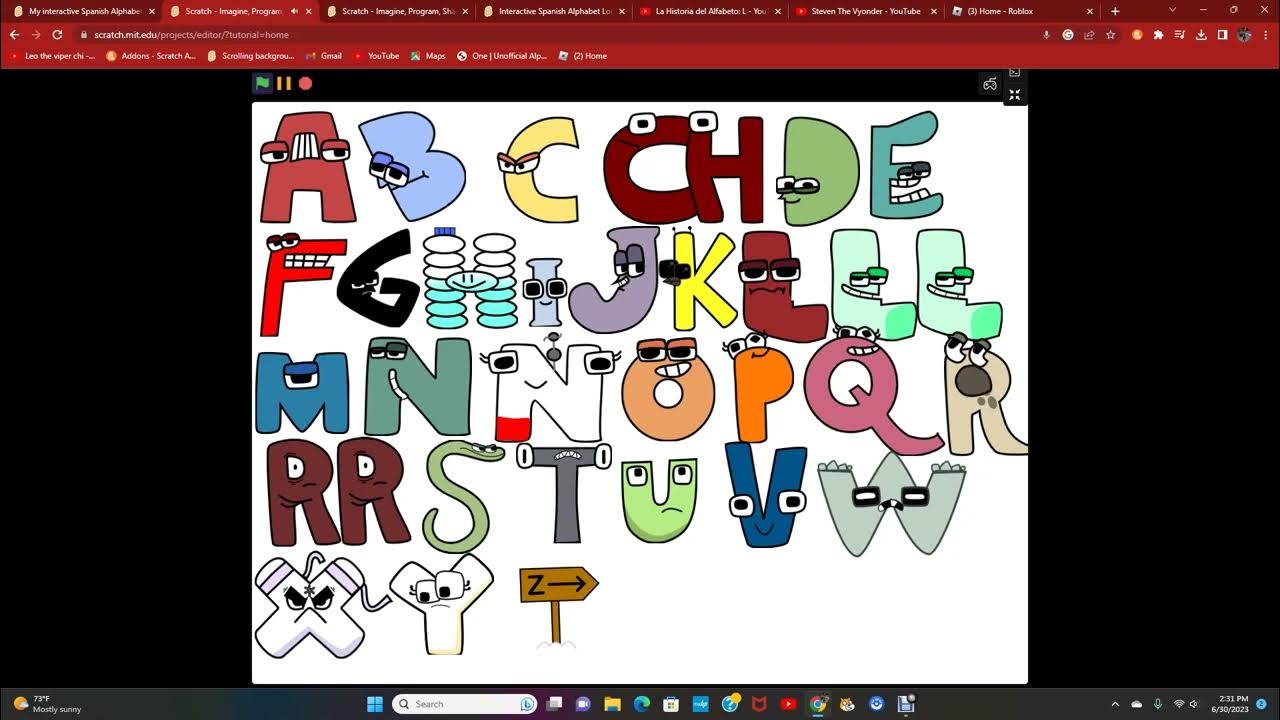This screenshot has height=720, width=1280.
Task: Switch to My interactive Spanish Alphabet tab
Action: coord(85,11)
